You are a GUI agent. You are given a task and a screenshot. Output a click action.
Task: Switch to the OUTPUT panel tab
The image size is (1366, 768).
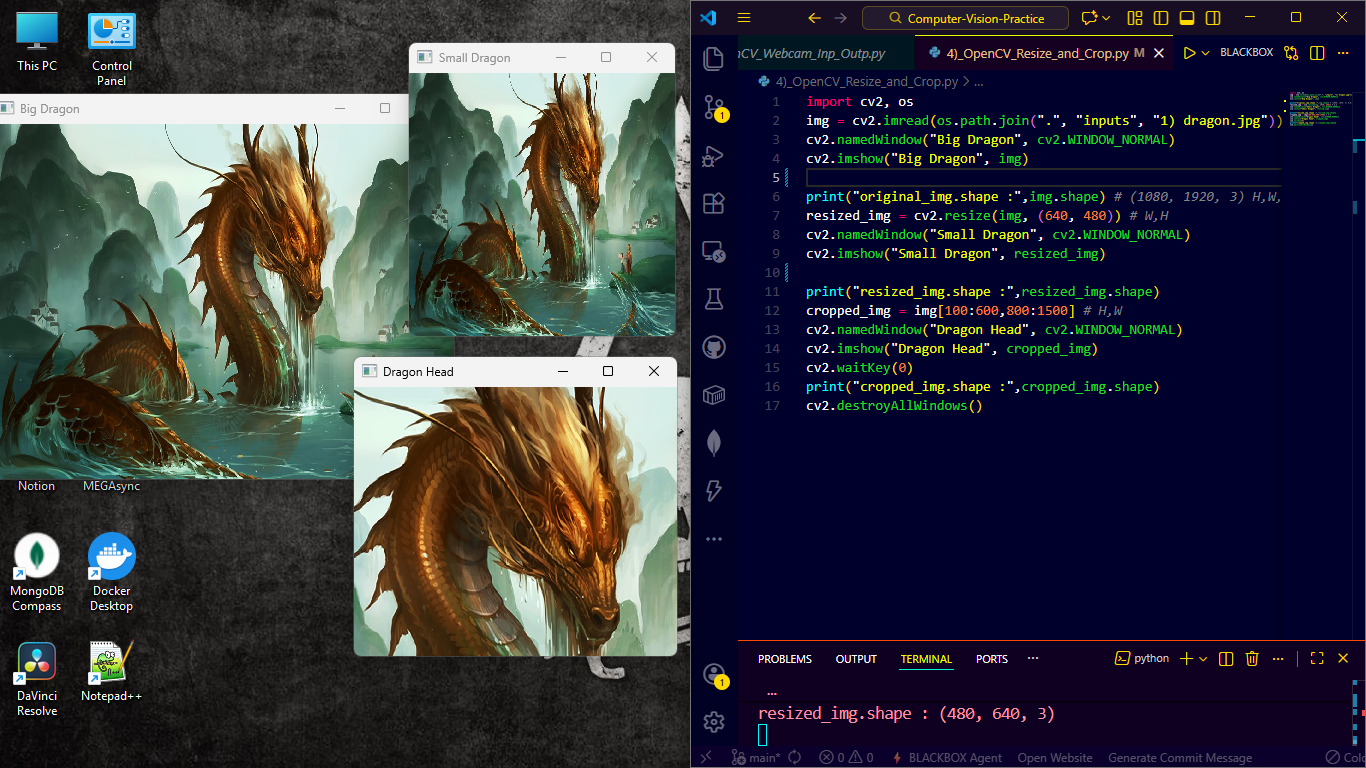pyautogui.click(x=856, y=659)
